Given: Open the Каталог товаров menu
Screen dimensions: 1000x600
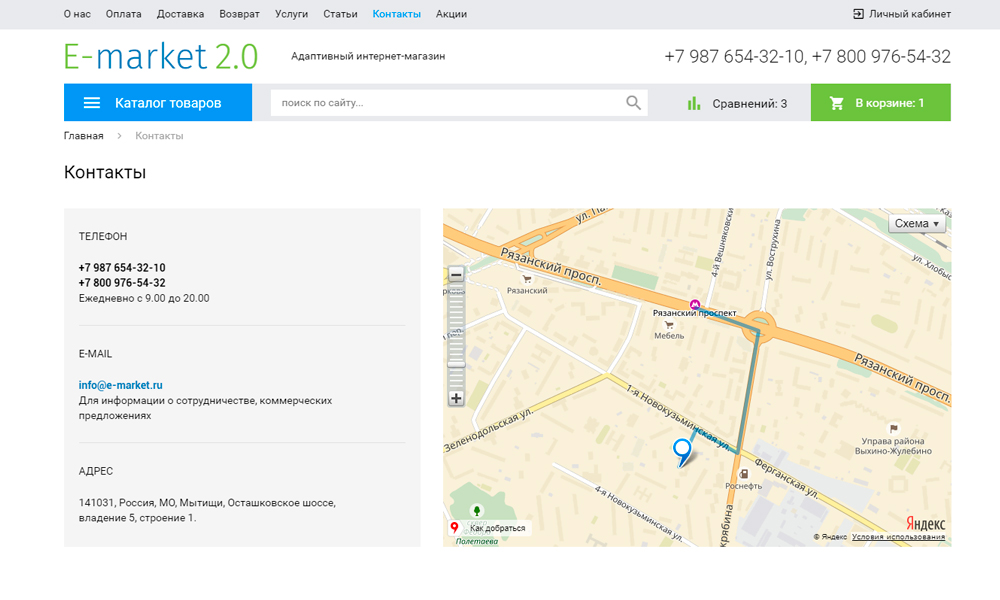Looking at the screenshot, I should [158, 103].
